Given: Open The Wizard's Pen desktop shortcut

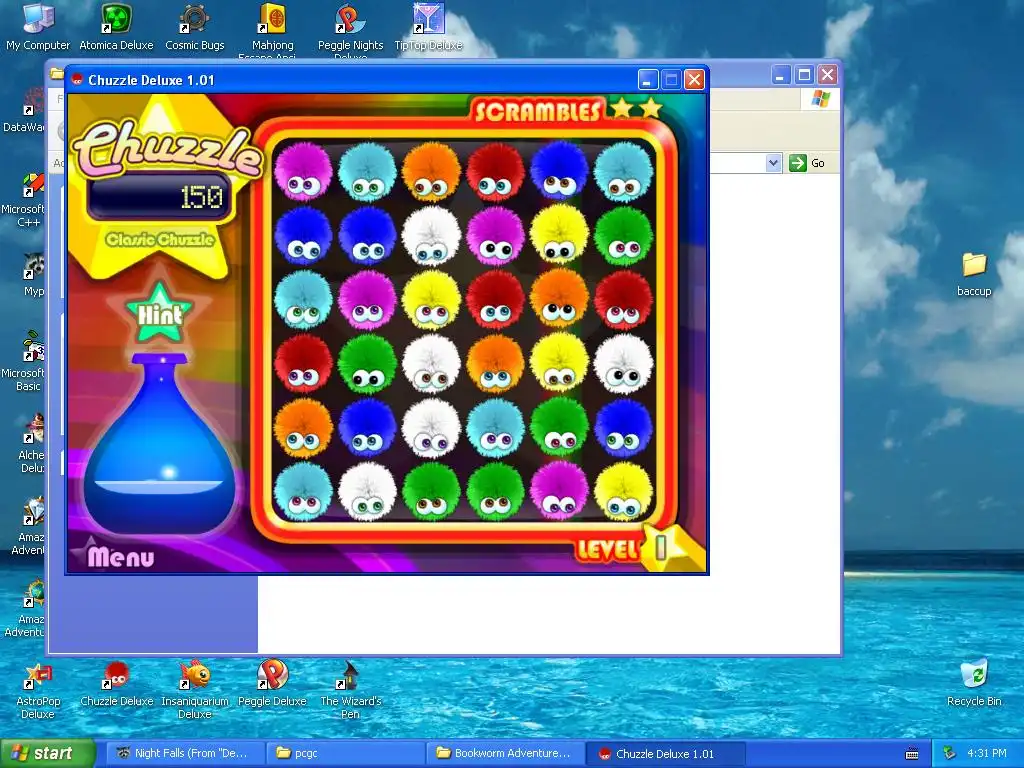Looking at the screenshot, I should point(351,691).
